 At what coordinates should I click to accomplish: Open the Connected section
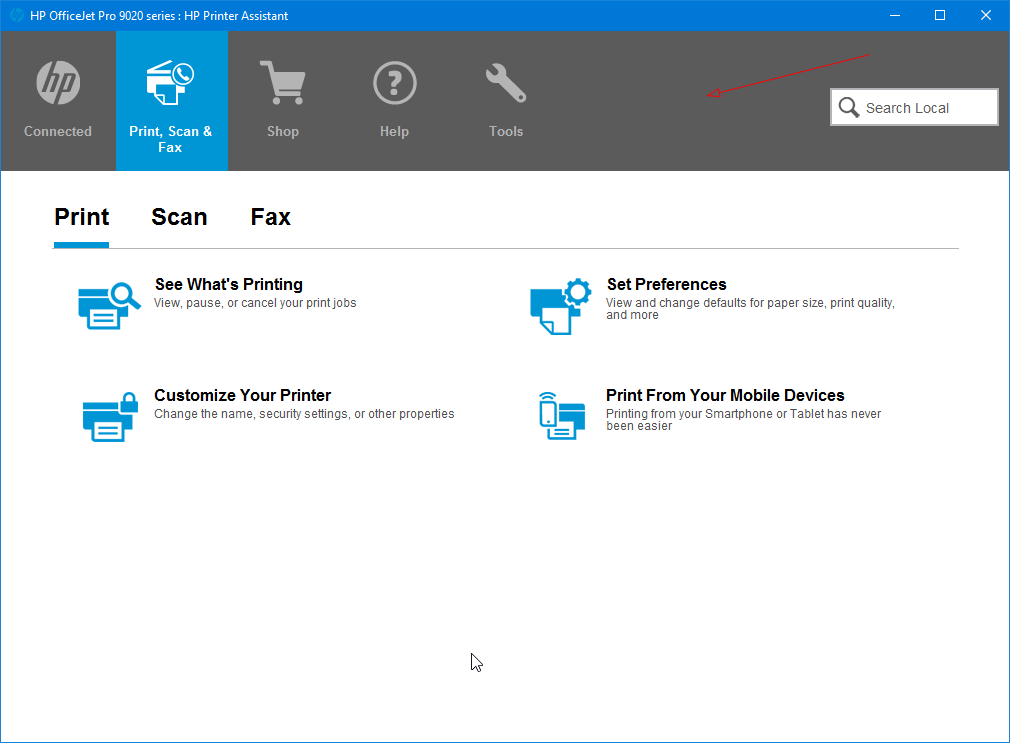point(57,100)
